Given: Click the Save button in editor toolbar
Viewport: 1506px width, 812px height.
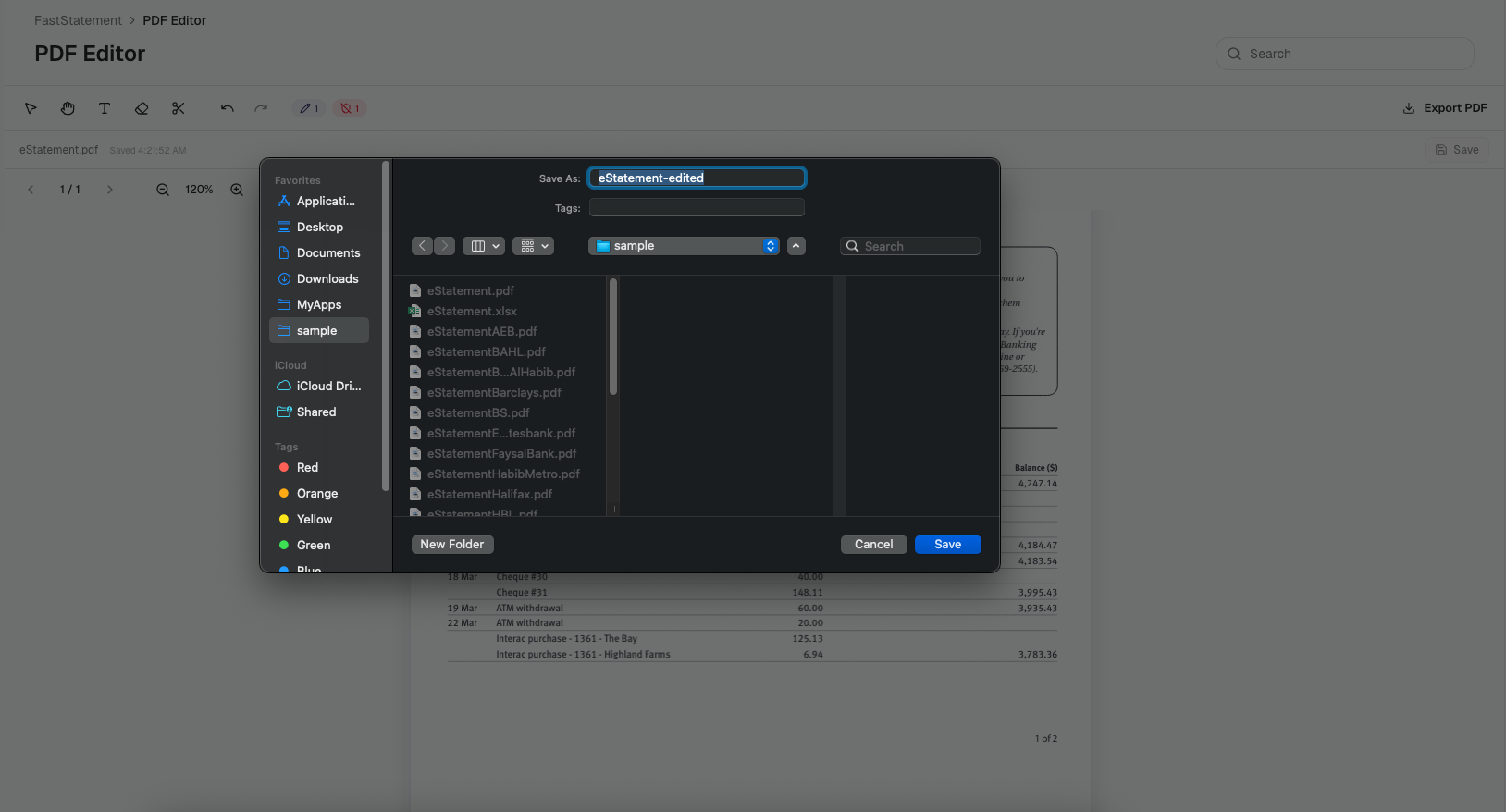Looking at the screenshot, I should [x=1457, y=150].
